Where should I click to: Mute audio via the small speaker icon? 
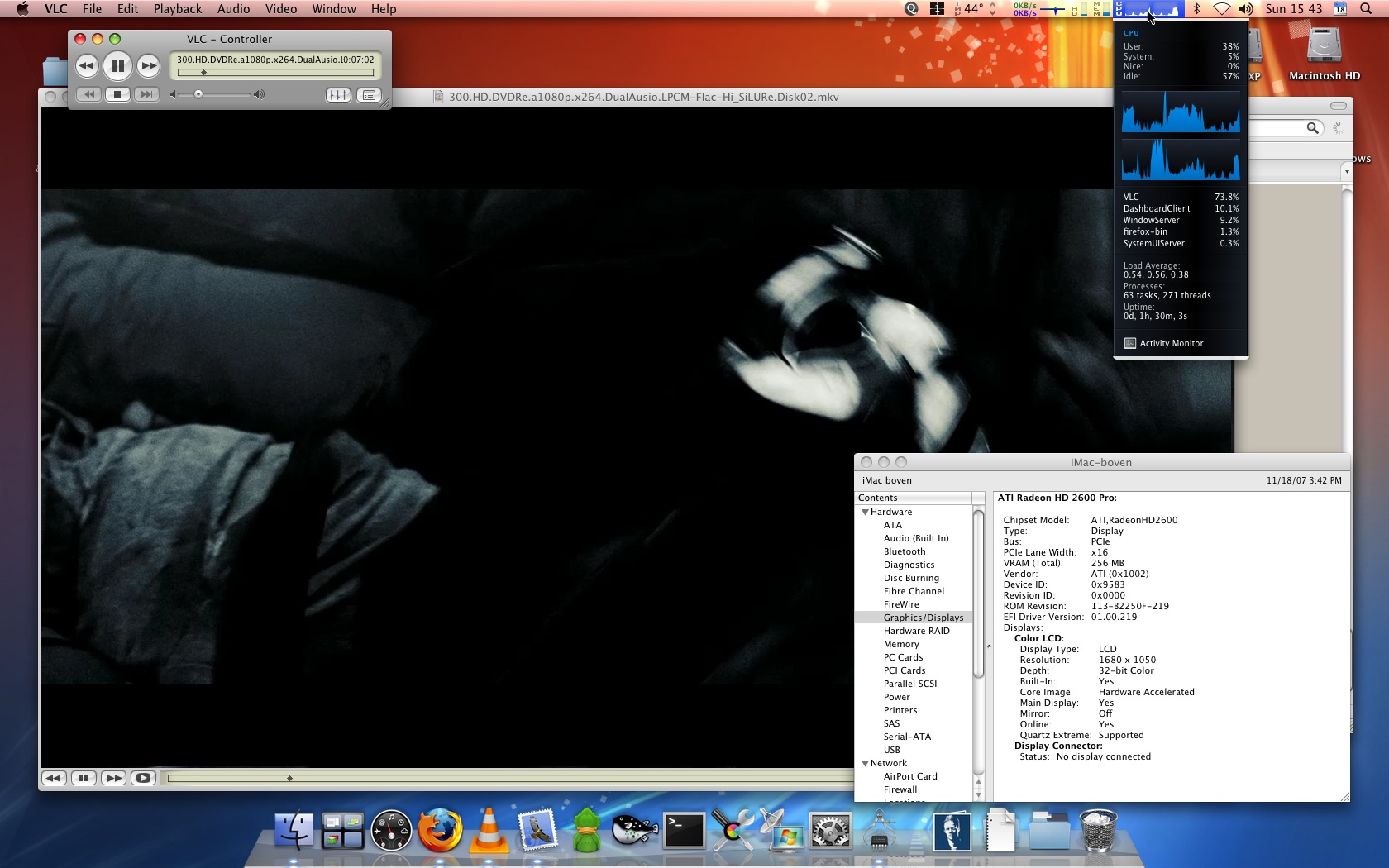point(173,94)
